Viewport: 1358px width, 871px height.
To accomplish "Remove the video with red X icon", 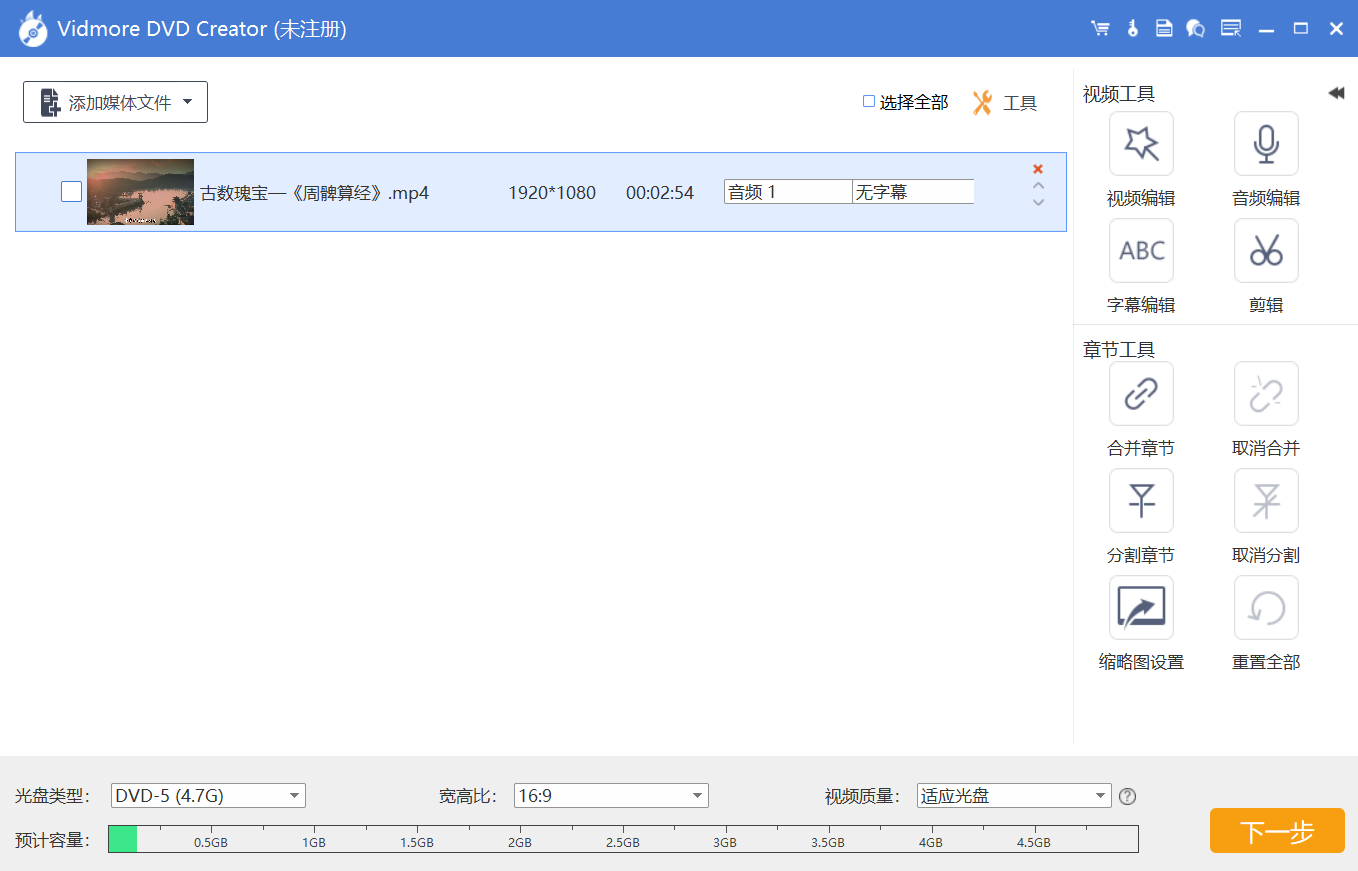I will click(x=1038, y=169).
